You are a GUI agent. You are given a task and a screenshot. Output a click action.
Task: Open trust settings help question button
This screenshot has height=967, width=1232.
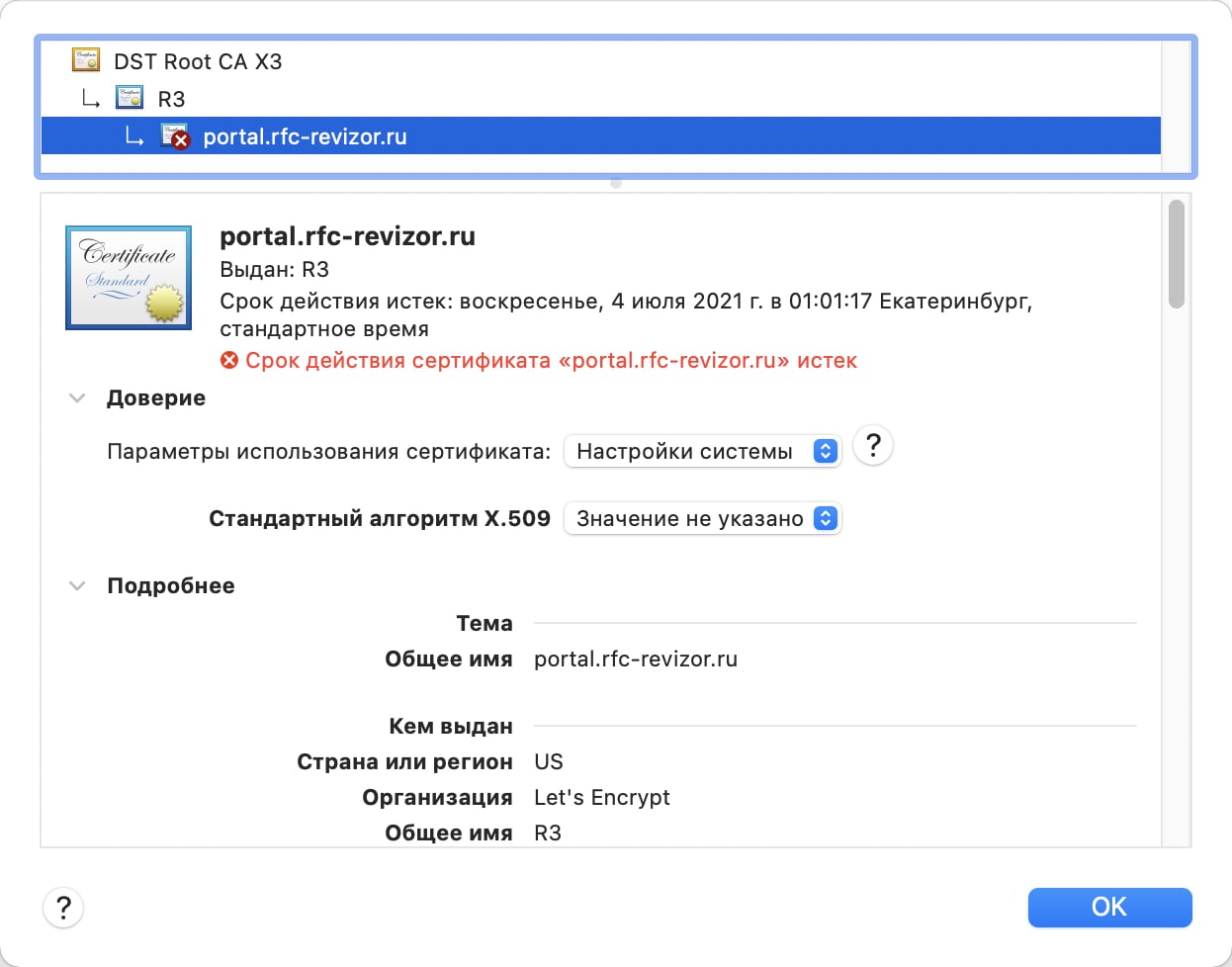click(x=872, y=446)
